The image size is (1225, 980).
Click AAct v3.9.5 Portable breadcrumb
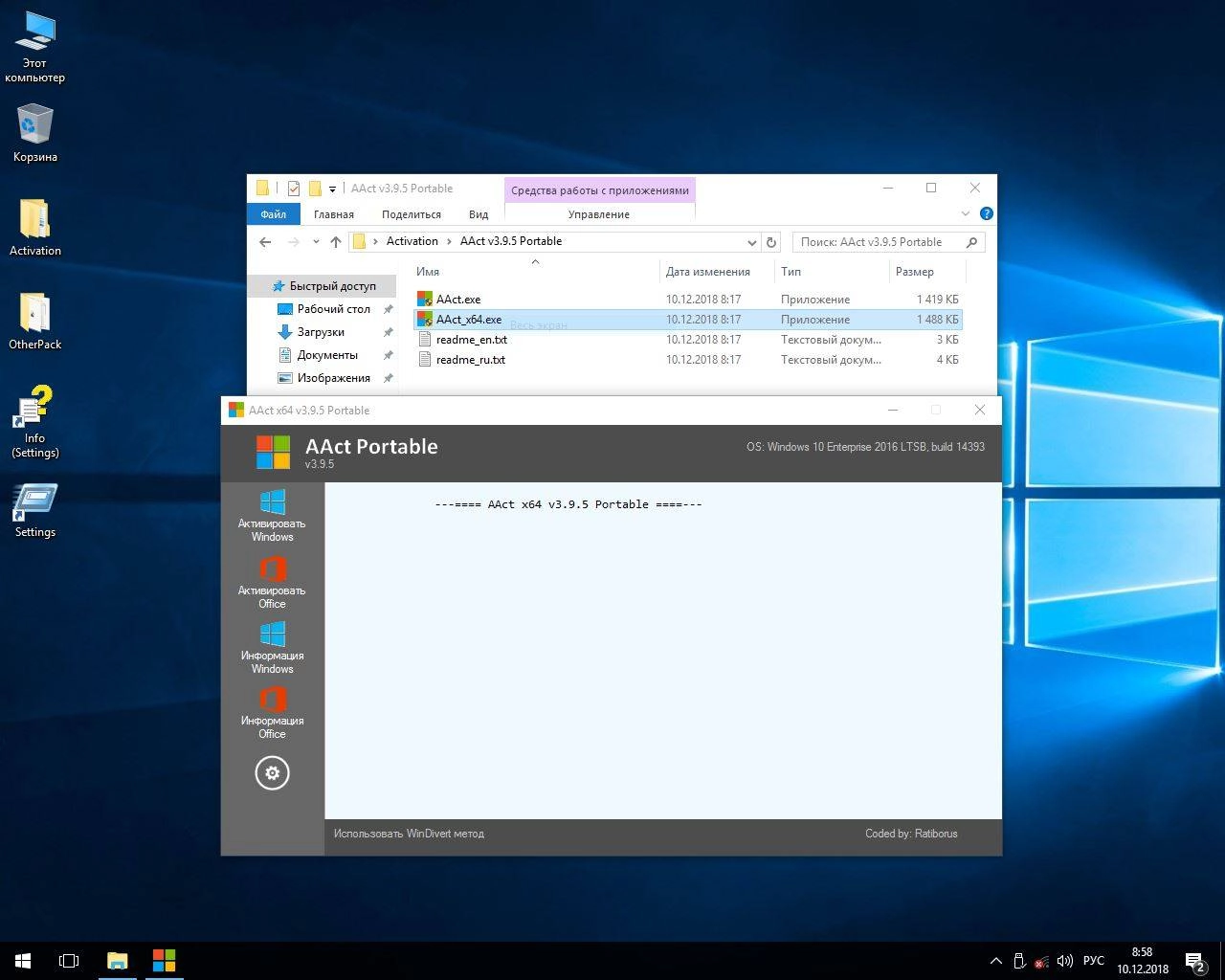[511, 241]
